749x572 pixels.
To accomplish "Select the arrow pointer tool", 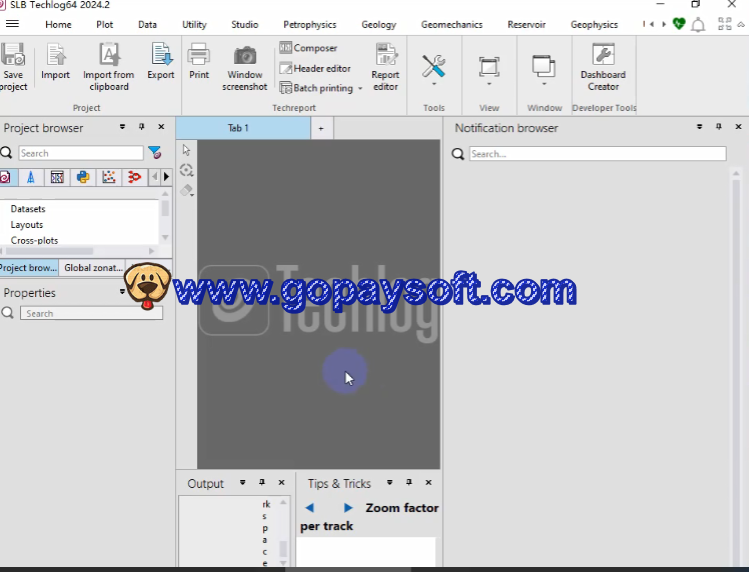I will coord(186,150).
